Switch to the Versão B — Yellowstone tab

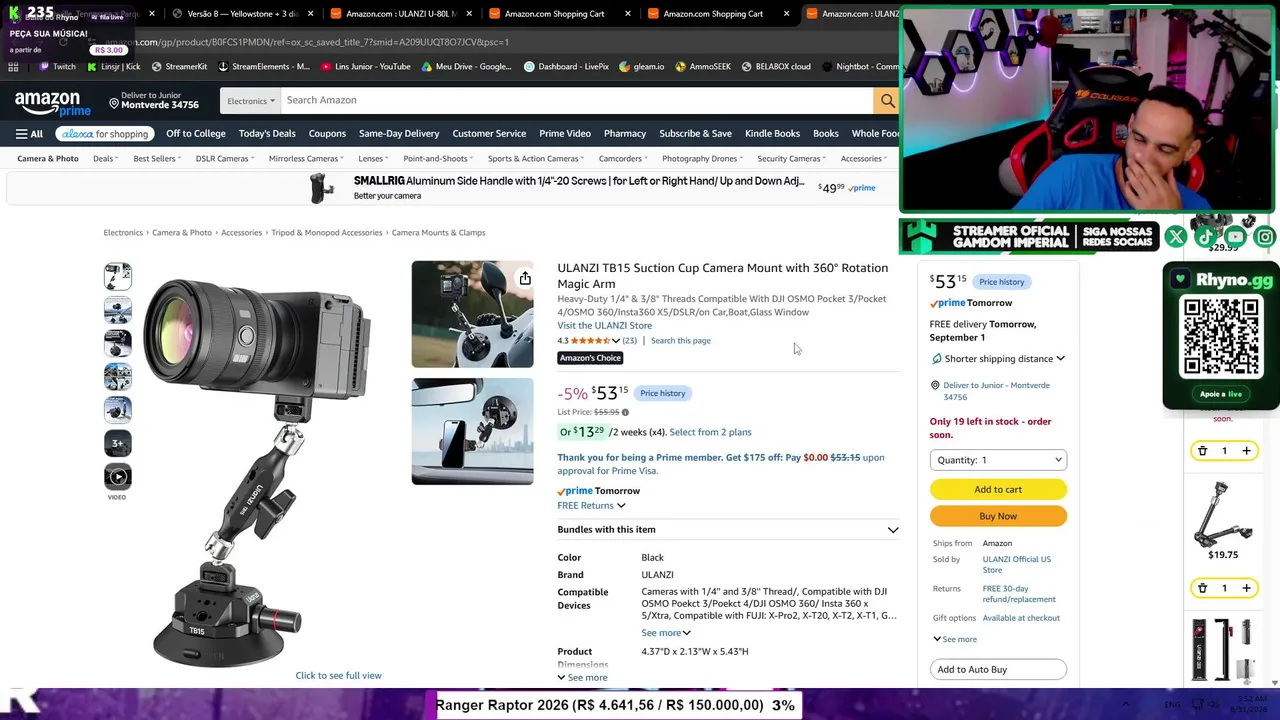pos(241,14)
